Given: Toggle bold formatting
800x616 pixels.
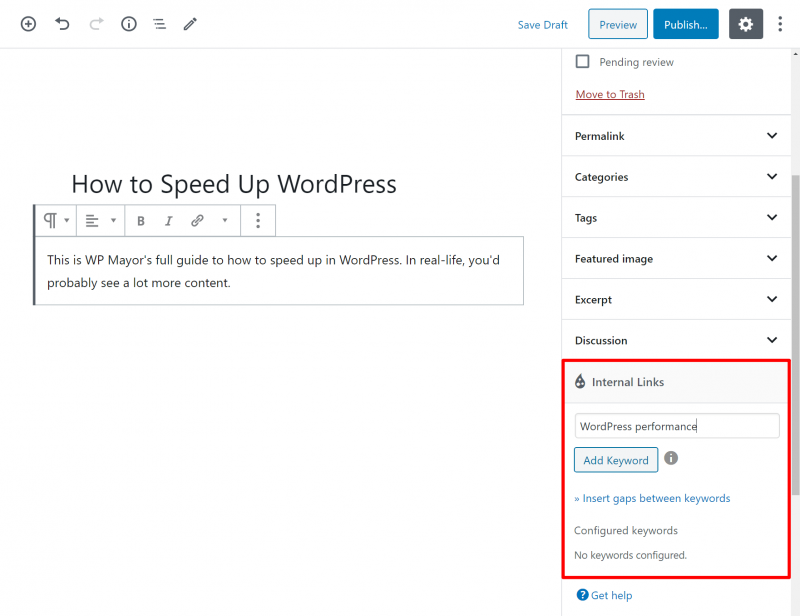Looking at the screenshot, I should click(141, 220).
